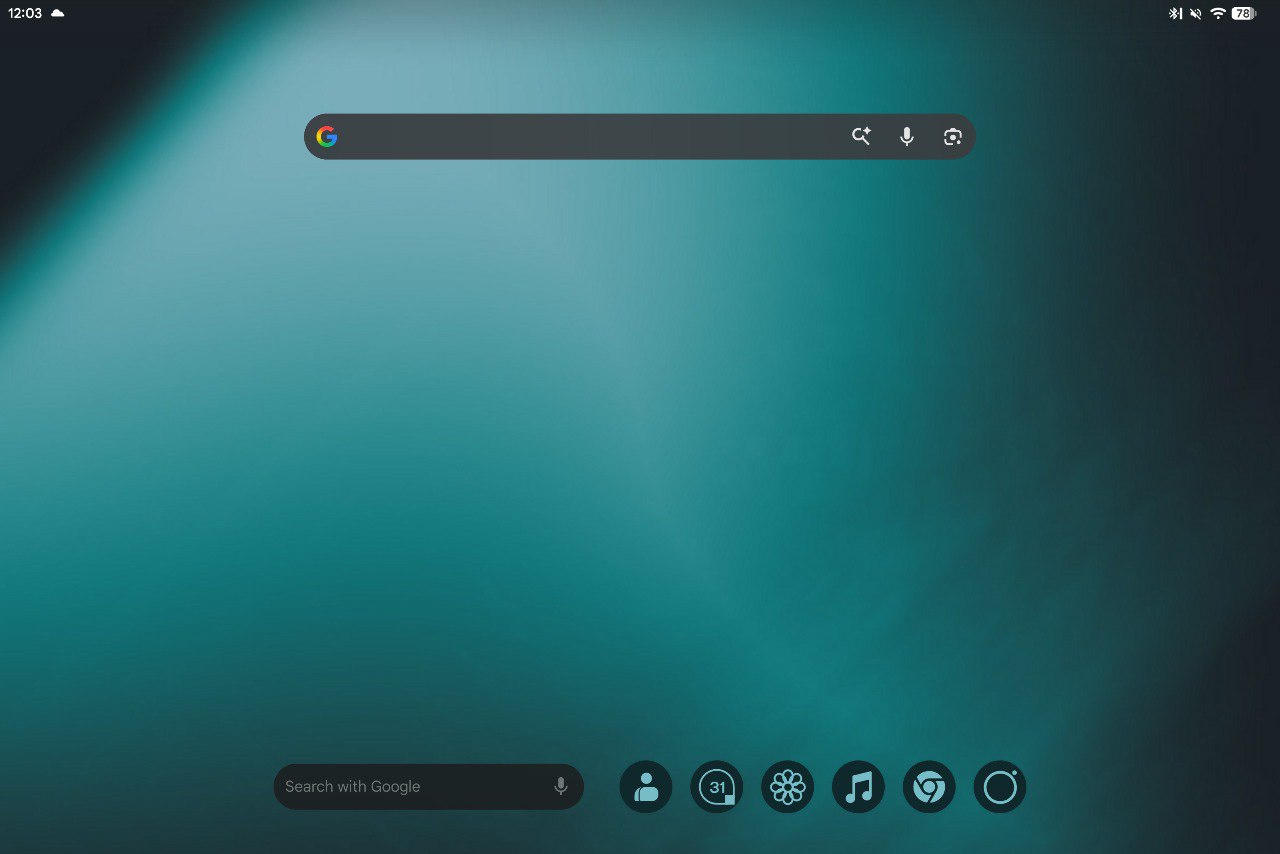Start a voice search from the top widget
This screenshot has height=854, width=1280.
click(x=906, y=136)
